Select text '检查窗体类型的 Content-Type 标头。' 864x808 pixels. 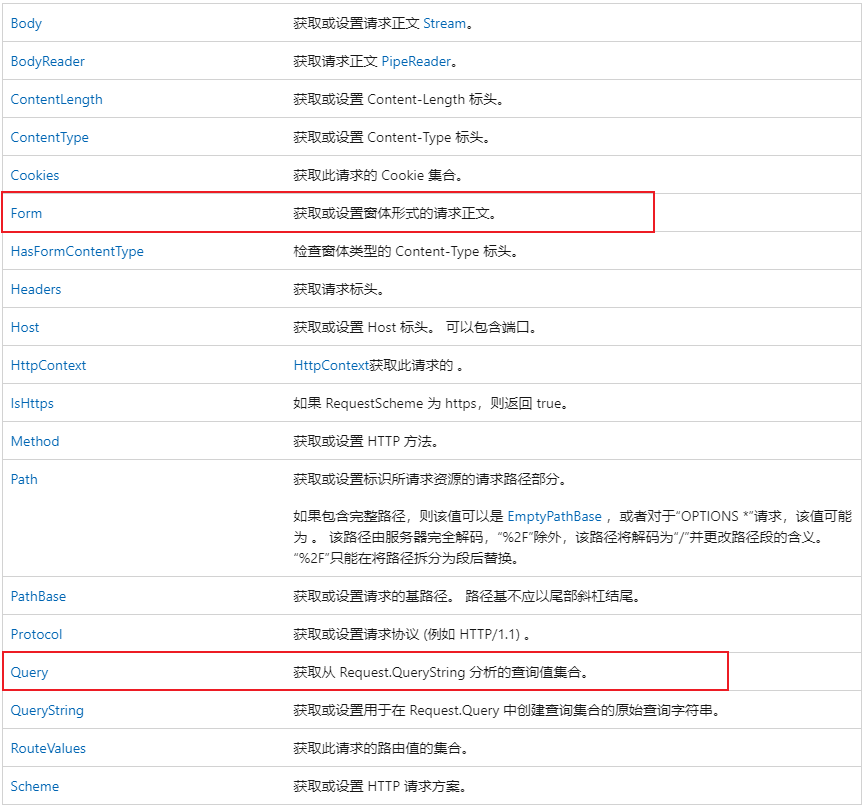coord(405,251)
